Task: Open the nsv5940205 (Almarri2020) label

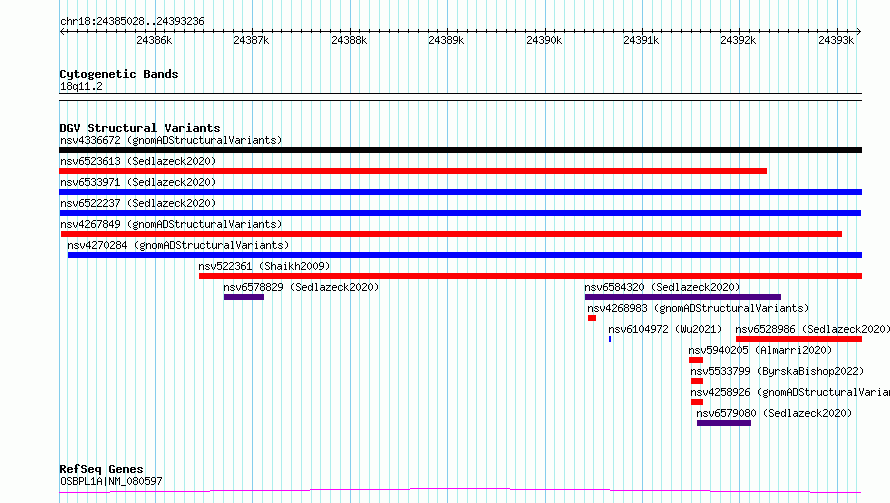Action: pos(760,350)
